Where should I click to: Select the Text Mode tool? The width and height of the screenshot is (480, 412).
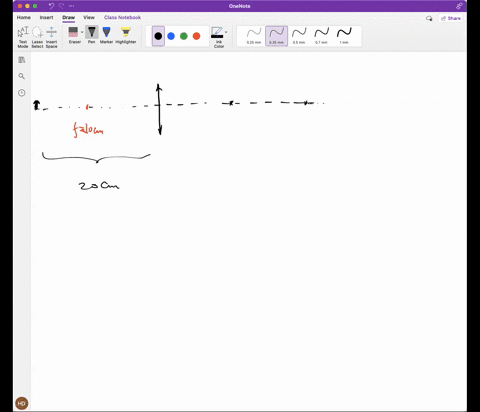[23, 37]
